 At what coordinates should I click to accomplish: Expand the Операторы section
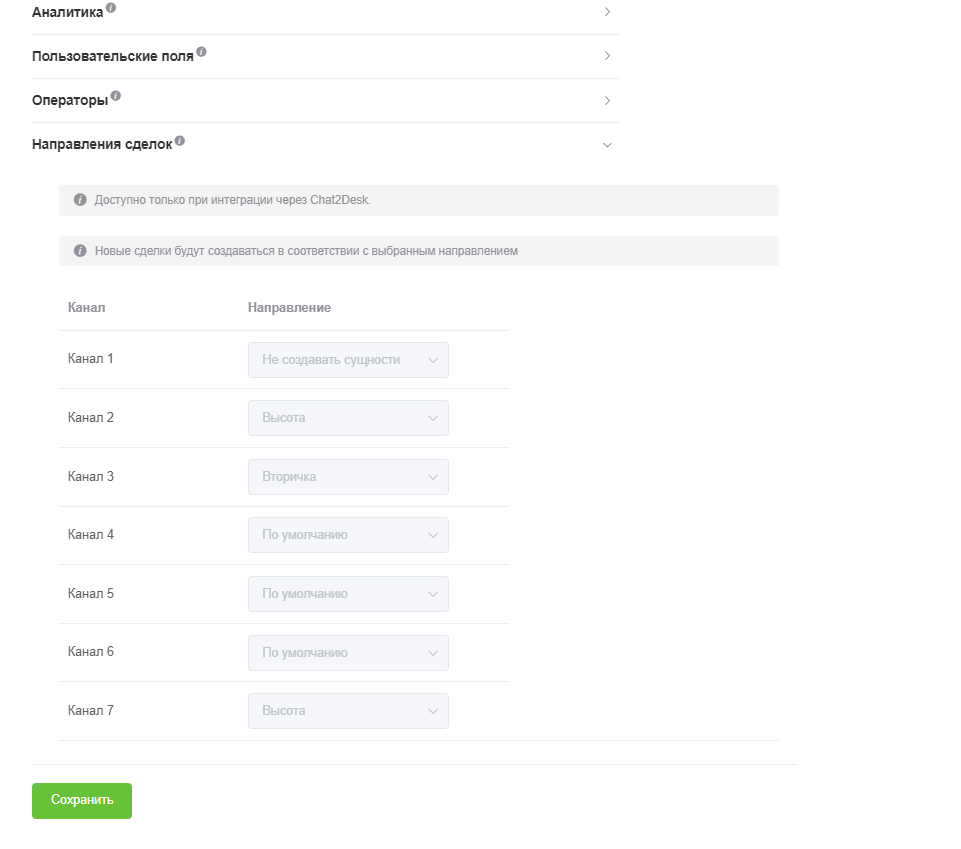pyautogui.click(x=607, y=100)
